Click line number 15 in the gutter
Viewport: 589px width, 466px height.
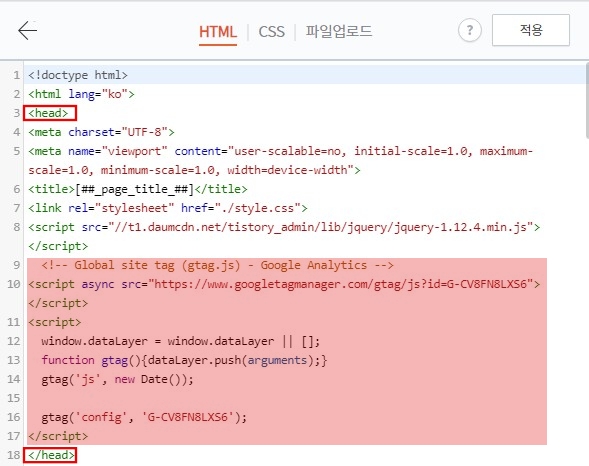pos(14,398)
